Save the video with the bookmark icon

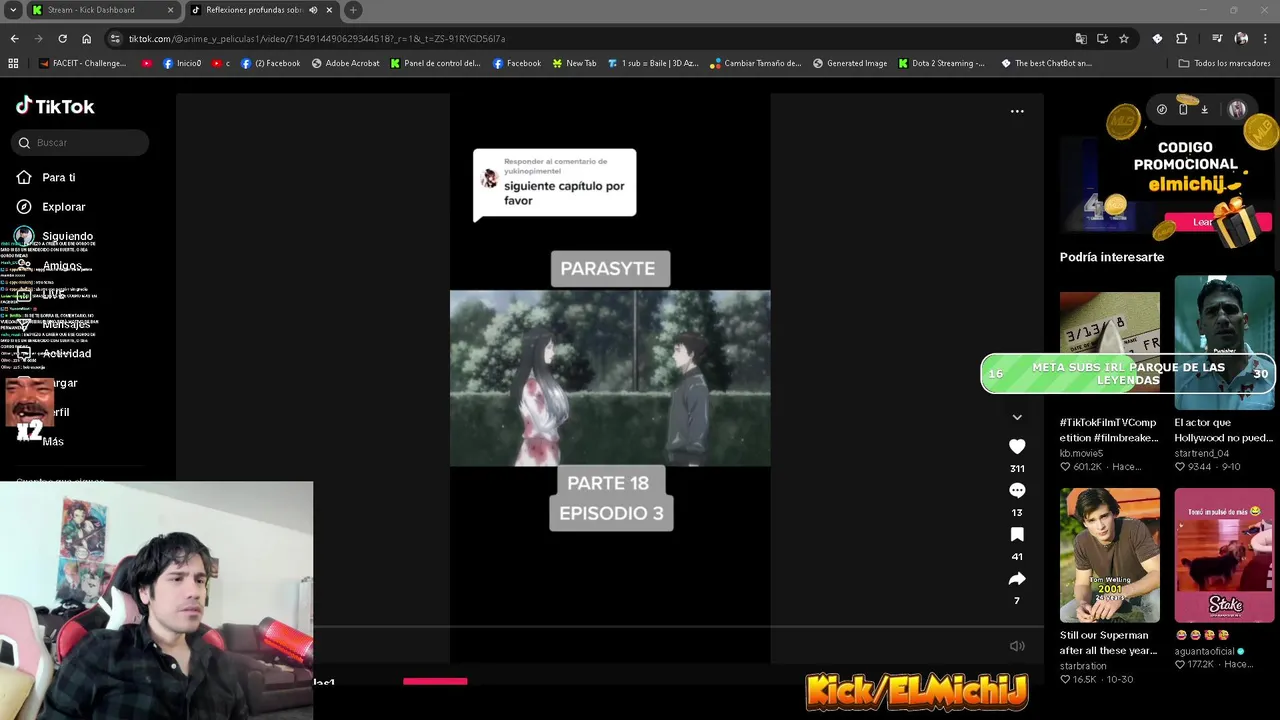(x=1017, y=535)
